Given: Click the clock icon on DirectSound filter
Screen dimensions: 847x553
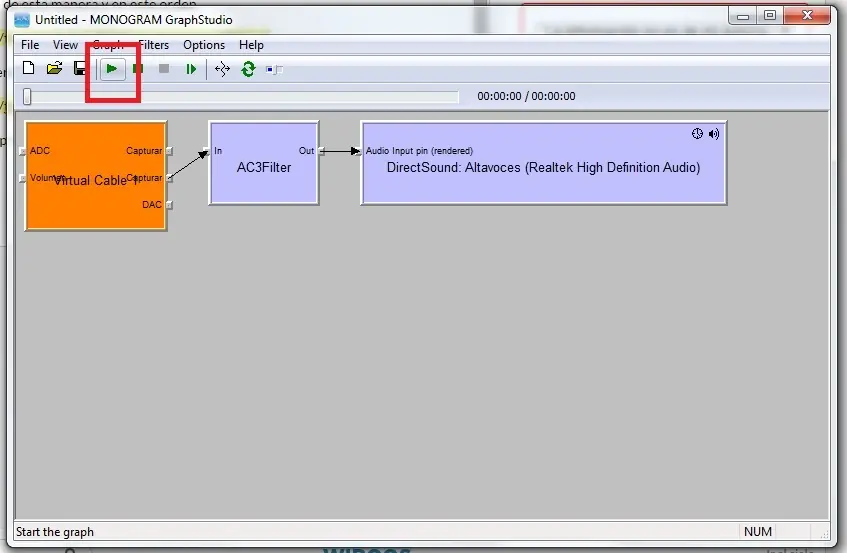Looking at the screenshot, I should (697, 134).
